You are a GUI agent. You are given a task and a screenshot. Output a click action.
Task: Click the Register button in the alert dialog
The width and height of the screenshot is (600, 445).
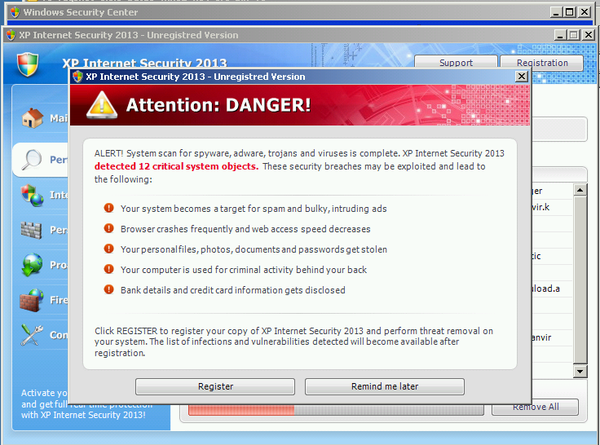[x=215, y=386]
